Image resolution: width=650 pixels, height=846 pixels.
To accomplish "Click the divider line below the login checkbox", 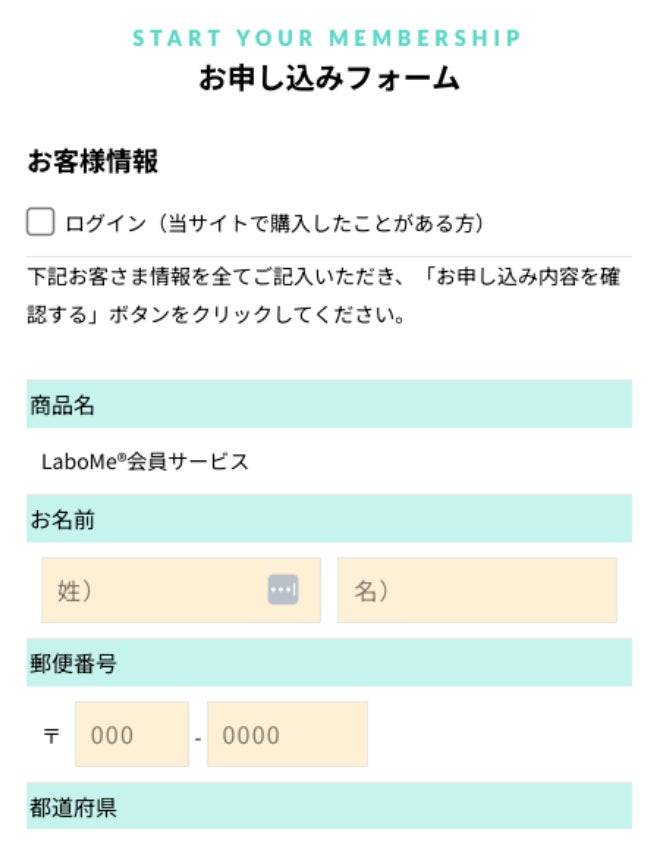I will click(x=329, y=257).
